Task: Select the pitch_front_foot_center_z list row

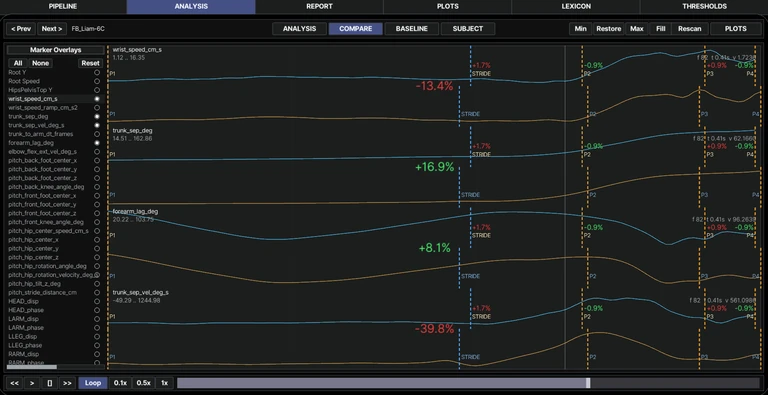Action: 55,214
